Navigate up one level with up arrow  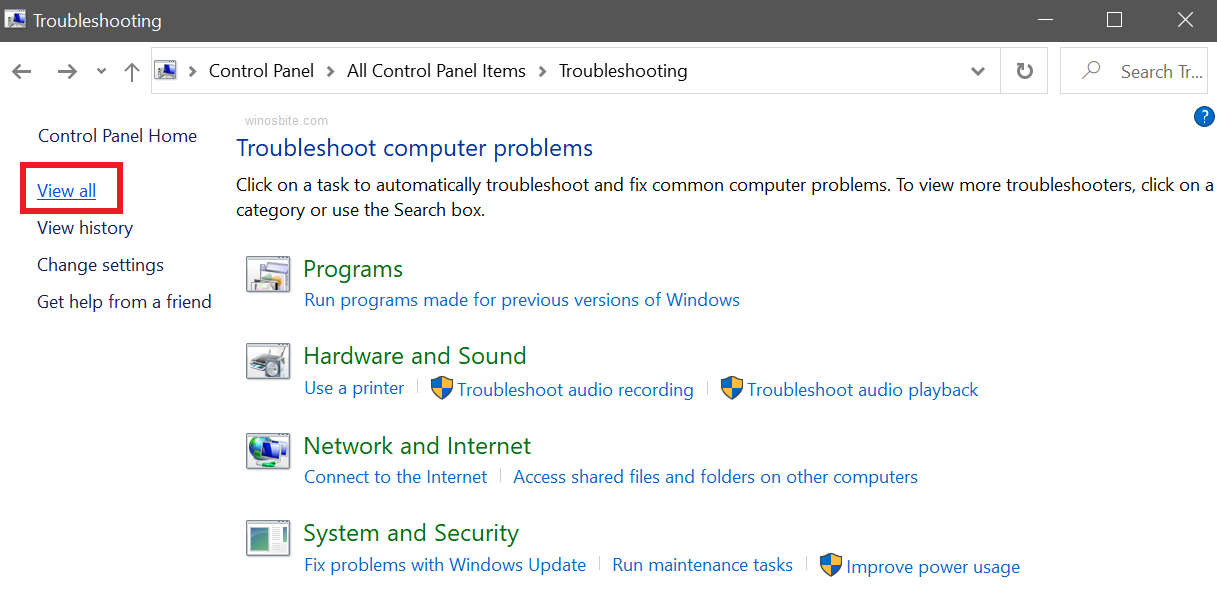click(x=131, y=71)
